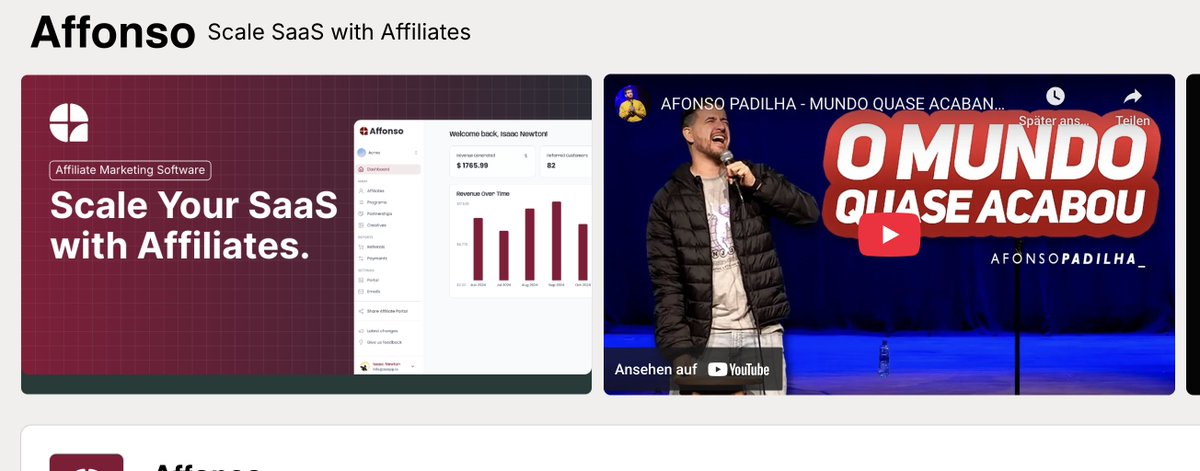The image size is (1200, 471).
Task: Click Latest changes in preview sidebar
Action: coord(378,330)
